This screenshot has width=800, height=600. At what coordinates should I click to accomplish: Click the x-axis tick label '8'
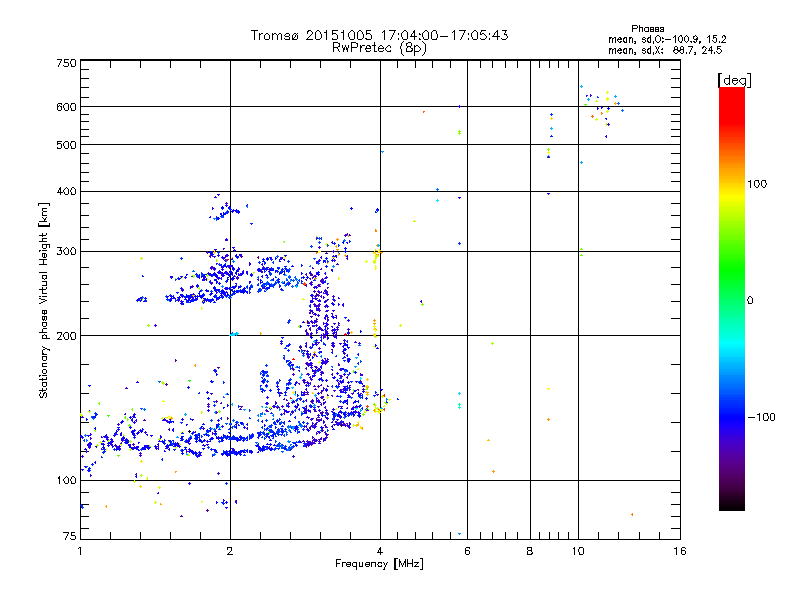(530, 551)
